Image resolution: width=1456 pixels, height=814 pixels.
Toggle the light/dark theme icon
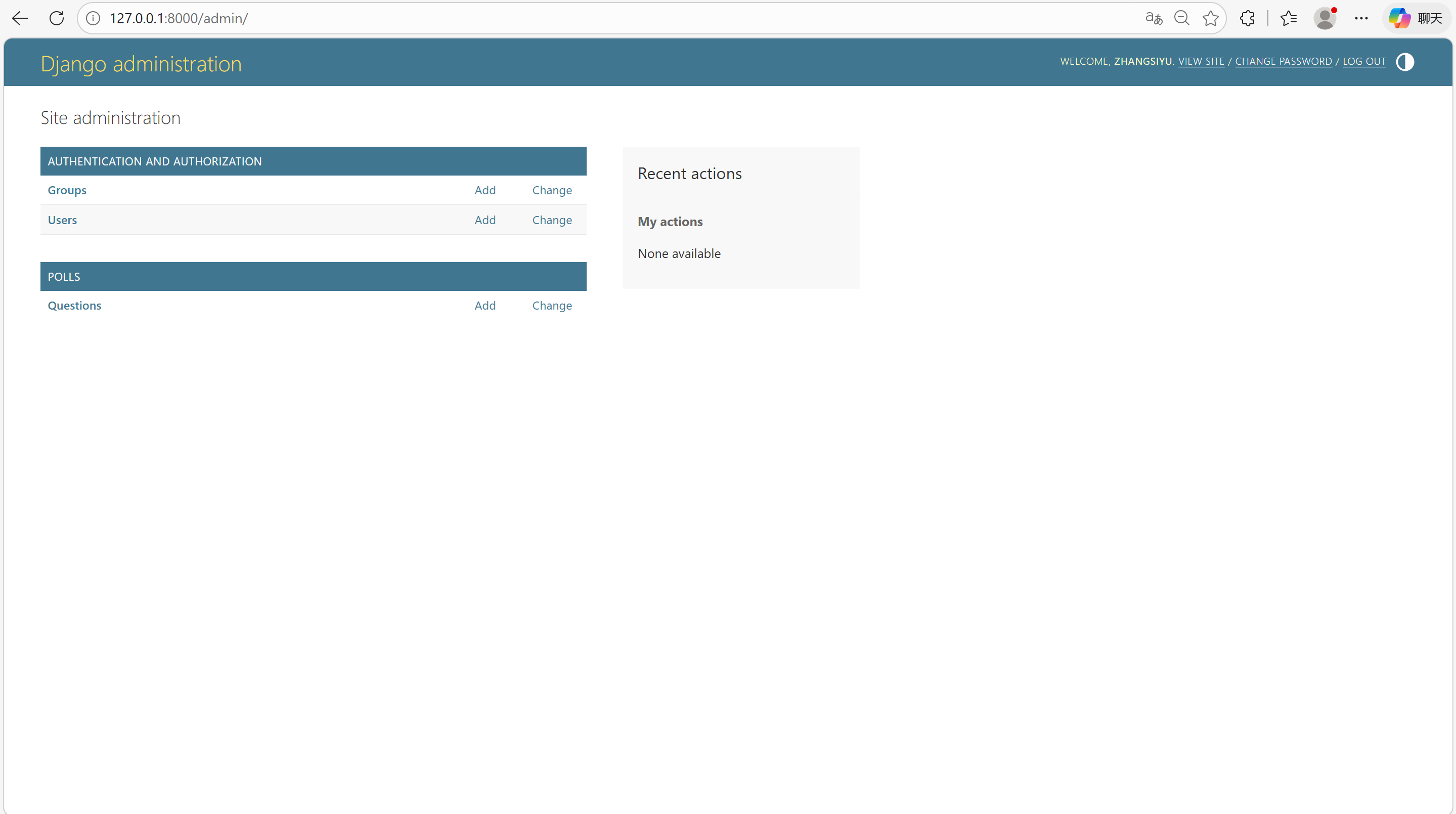tap(1404, 62)
